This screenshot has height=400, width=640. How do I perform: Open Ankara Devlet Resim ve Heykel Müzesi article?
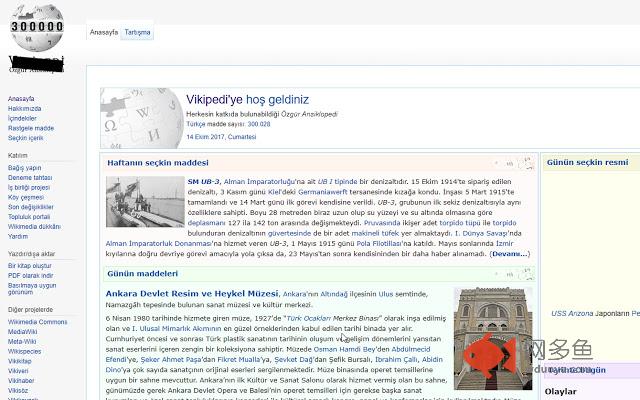click(x=192, y=294)
